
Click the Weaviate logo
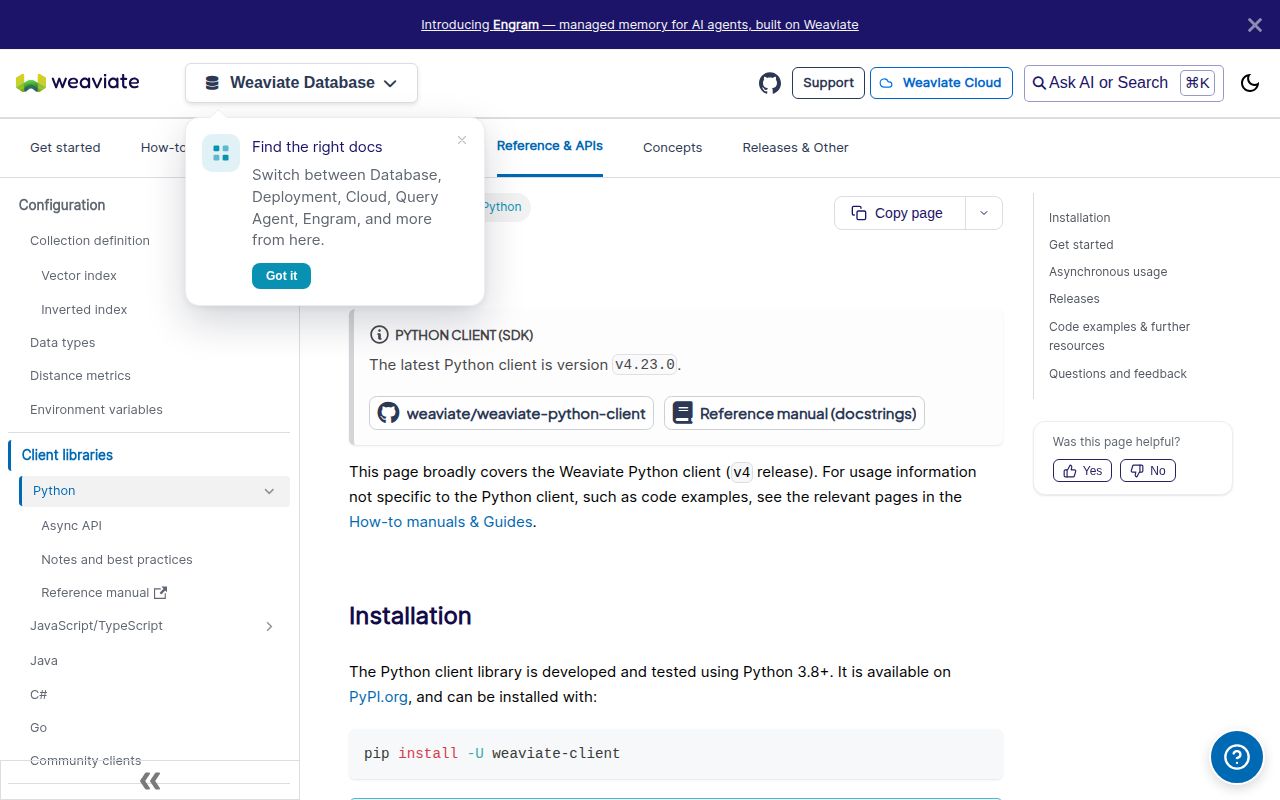78,82
